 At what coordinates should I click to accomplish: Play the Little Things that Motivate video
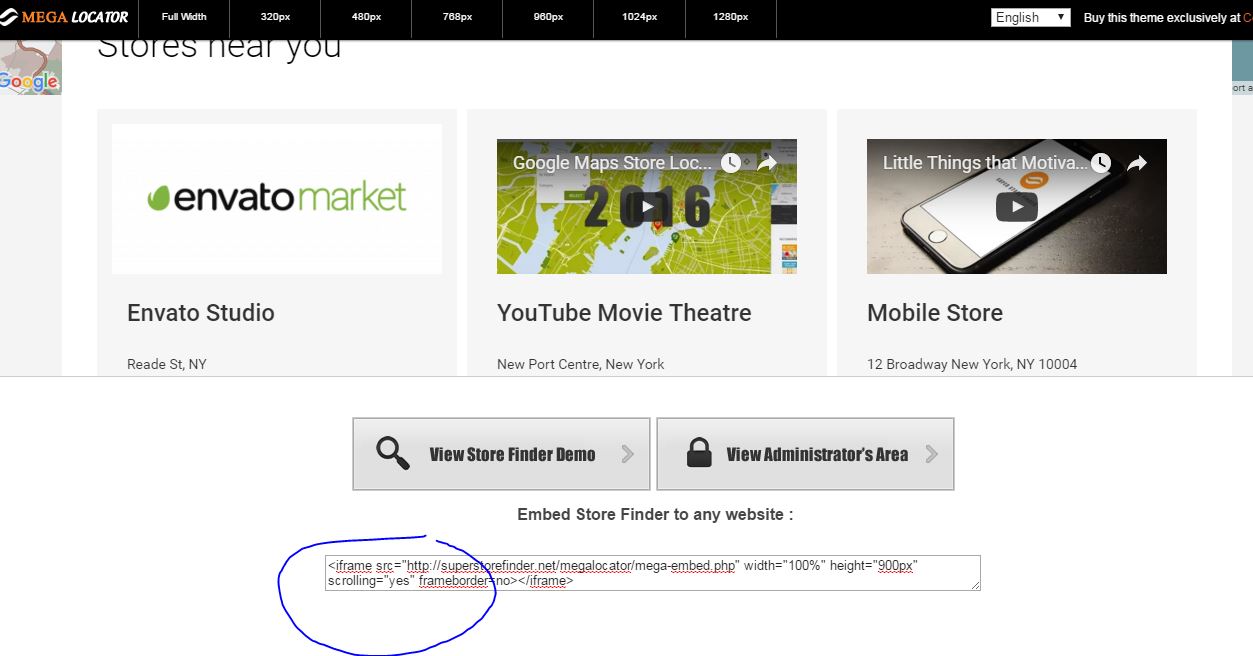click(x=1016, y=207)
